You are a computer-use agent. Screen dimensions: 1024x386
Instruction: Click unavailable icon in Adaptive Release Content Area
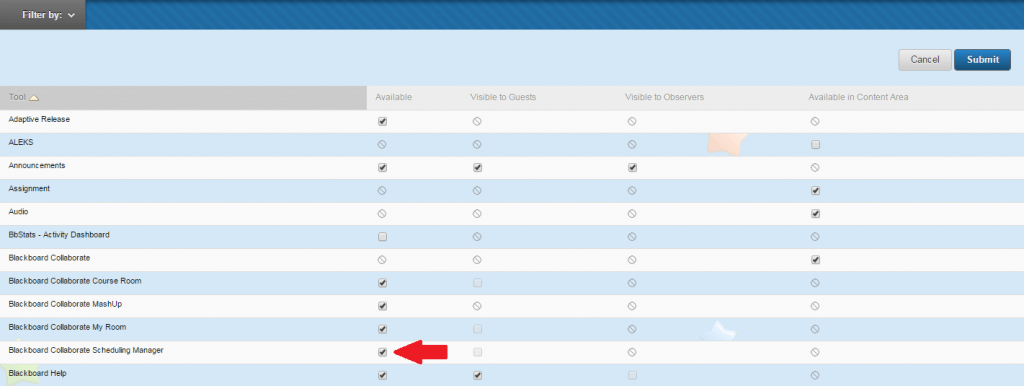[815, 121]
